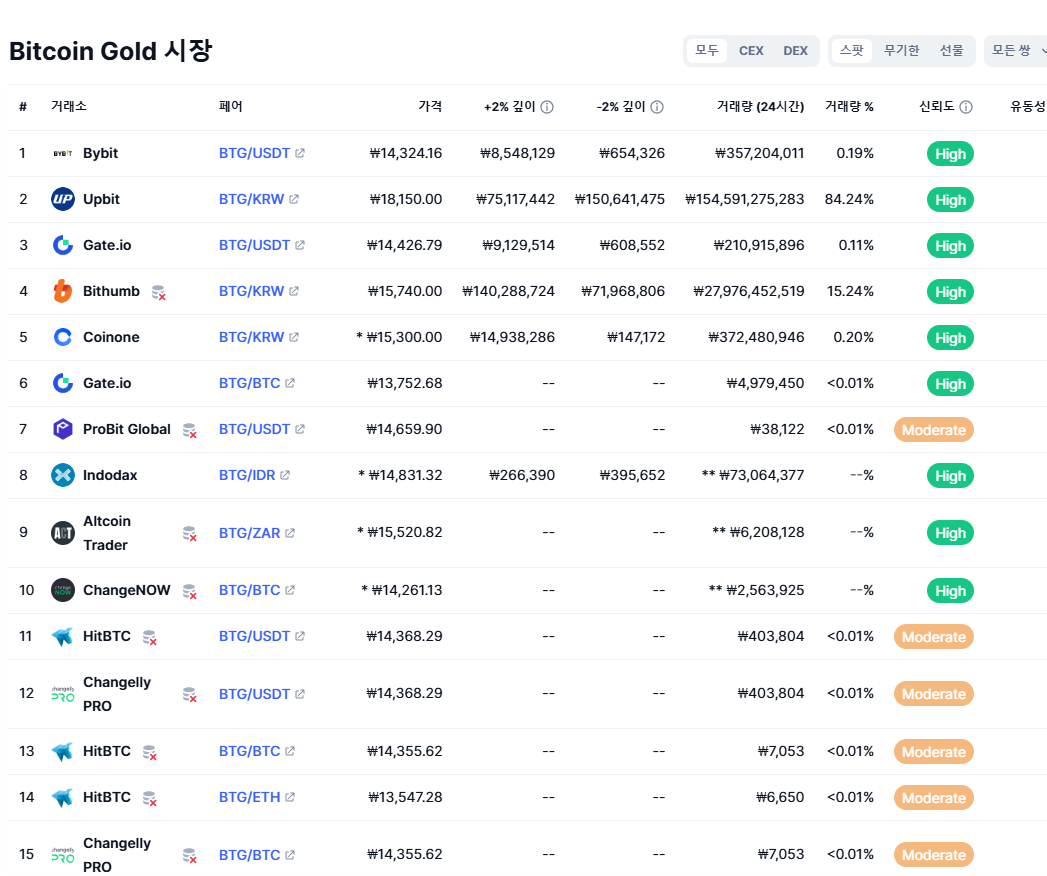Sort the table by 가격 column

click(x=430, y=107)
